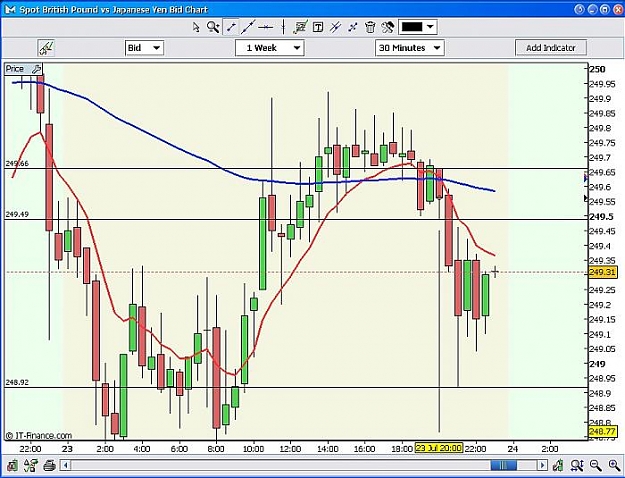Open the 1 Week range dropdown
The image size is (625, 478).
(270, 48)
